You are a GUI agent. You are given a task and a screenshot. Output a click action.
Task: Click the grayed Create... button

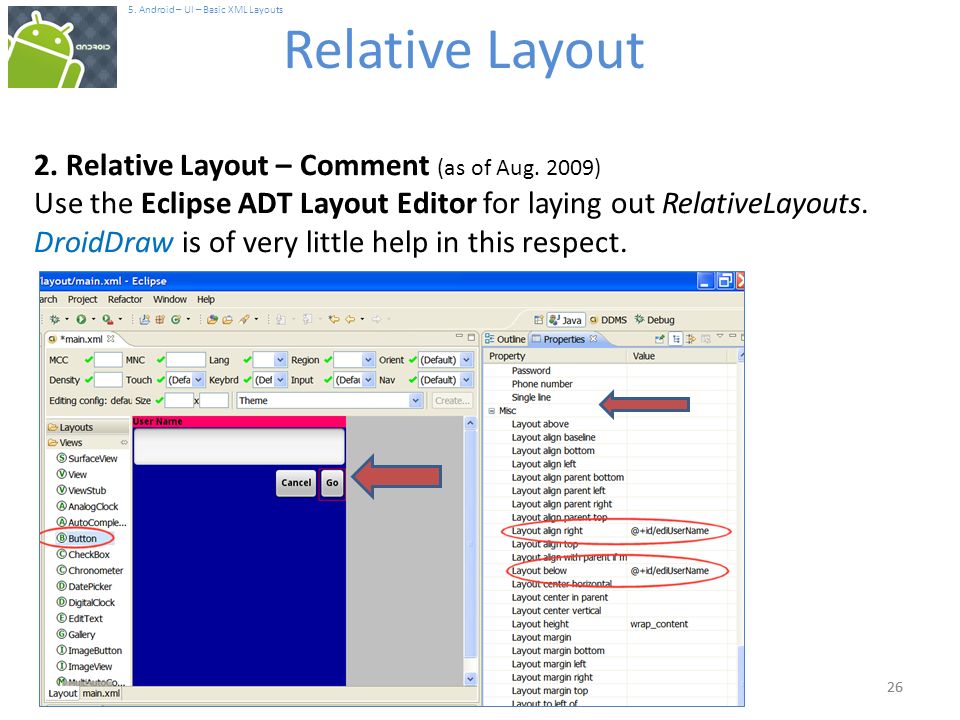tap(452, 400)
